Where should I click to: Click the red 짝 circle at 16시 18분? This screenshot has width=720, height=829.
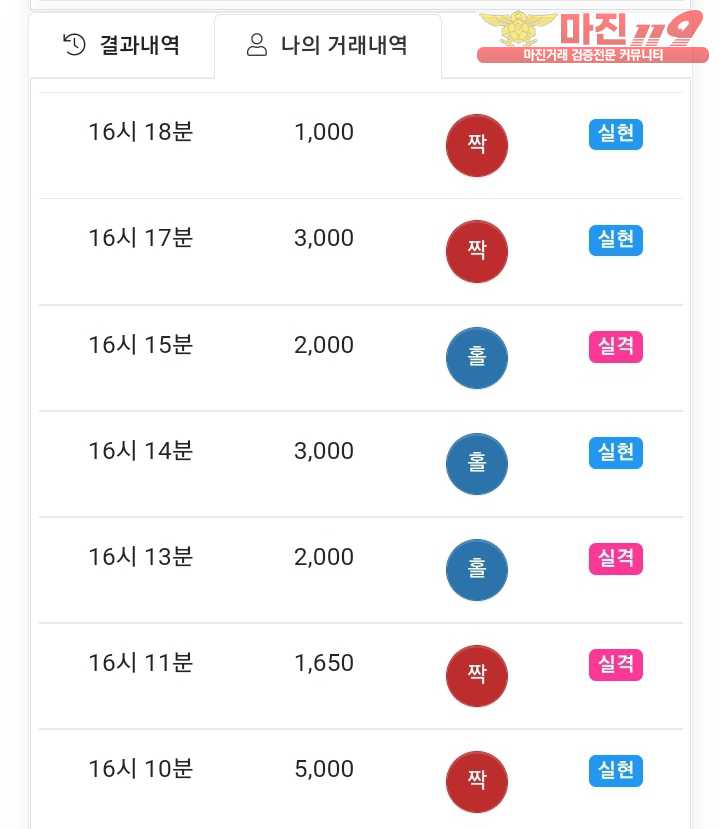point(477,145)
